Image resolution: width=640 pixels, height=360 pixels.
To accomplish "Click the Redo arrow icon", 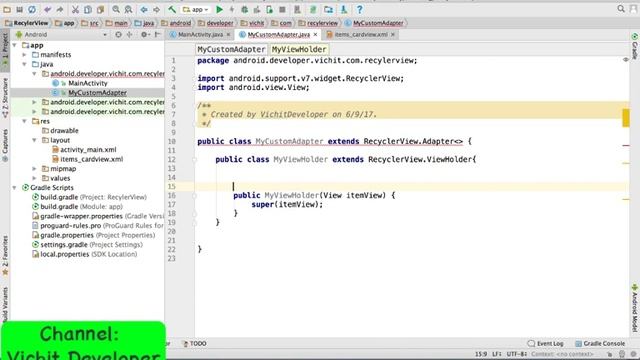I will tap(60, 9).
